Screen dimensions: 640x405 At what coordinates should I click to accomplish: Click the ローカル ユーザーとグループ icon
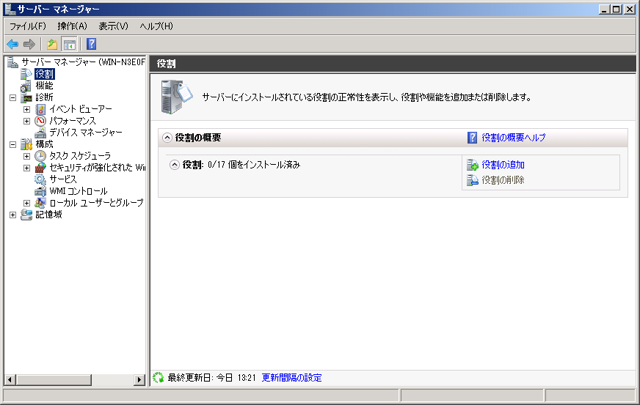tap(40, 203)
